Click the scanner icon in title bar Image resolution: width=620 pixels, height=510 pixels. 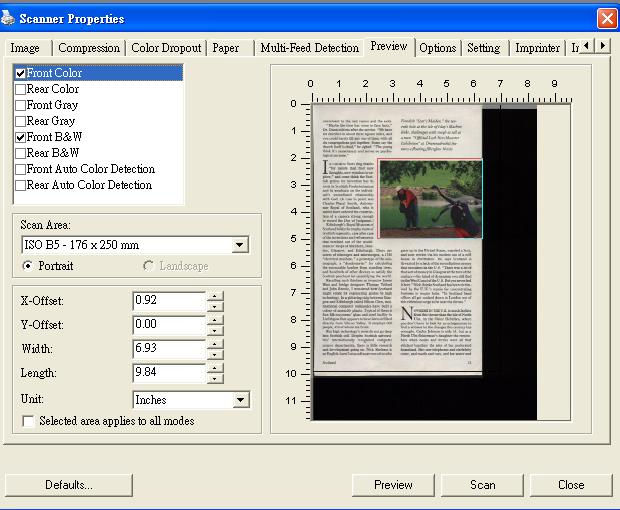(x=8, y=19)
